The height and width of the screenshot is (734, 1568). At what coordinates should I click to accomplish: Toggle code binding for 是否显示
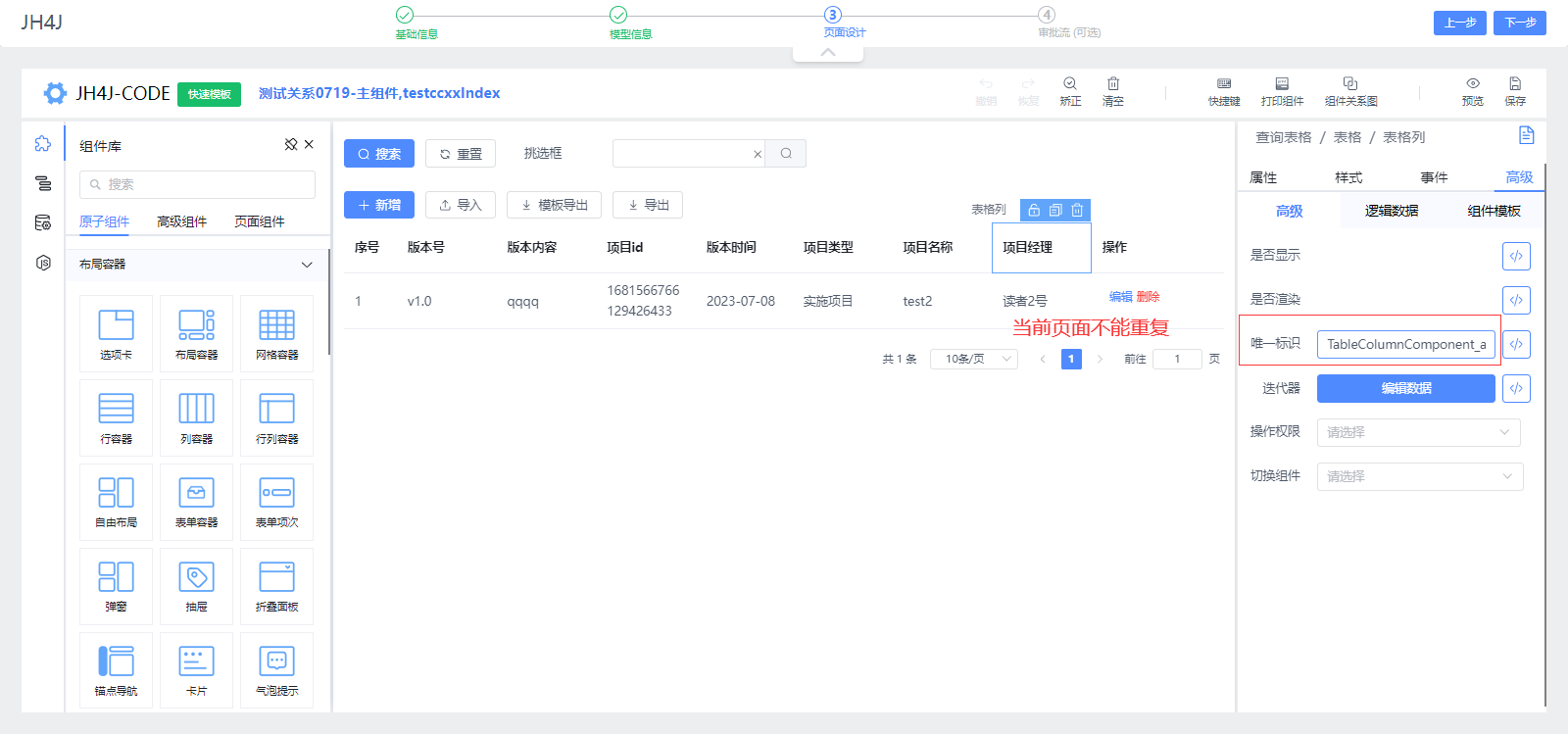(x=1516, y=256)
